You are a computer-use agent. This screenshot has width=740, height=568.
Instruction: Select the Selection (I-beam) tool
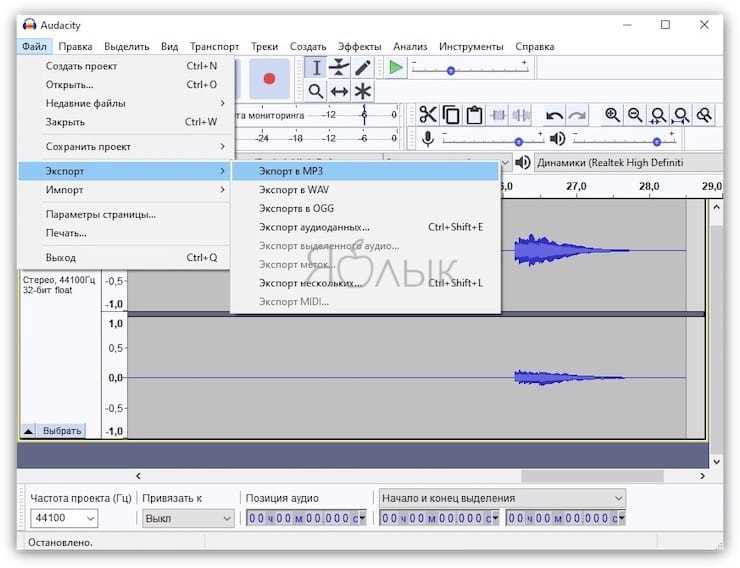click(x=315, y=68)
